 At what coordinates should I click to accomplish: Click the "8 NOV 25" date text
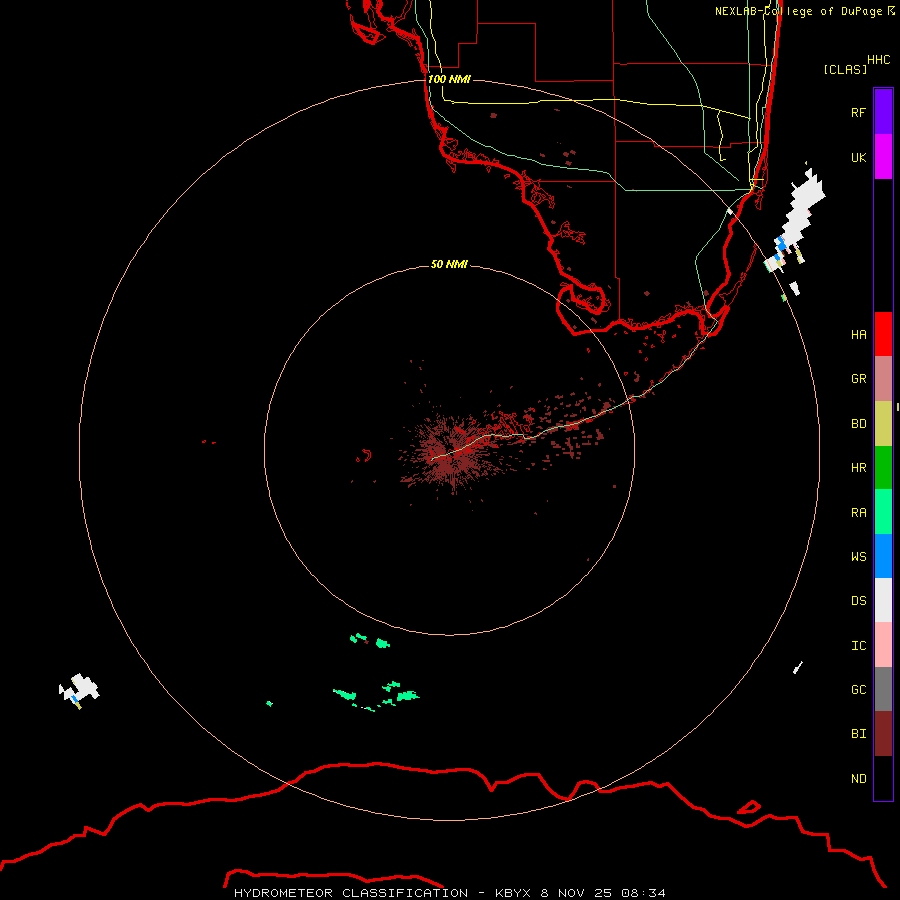coord(577,893)
